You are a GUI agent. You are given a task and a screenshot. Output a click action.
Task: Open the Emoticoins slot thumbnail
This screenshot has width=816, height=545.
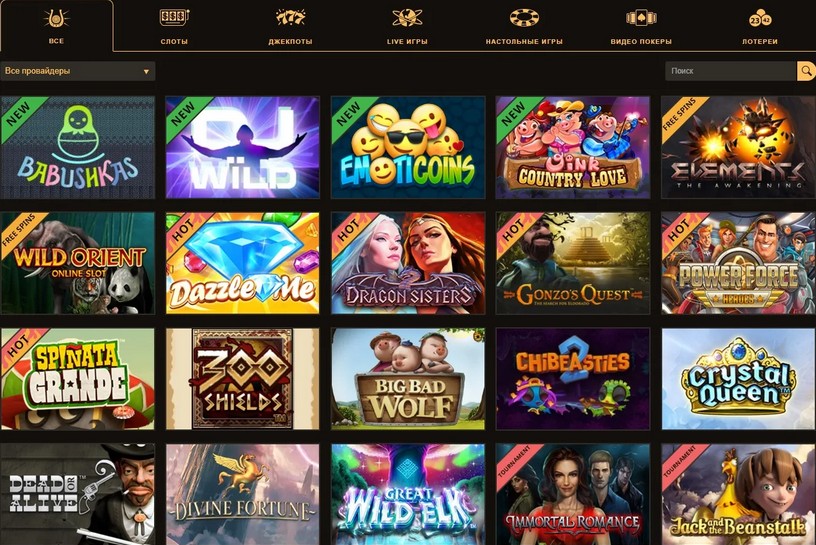pyautogui.click(x=408, y=147)
